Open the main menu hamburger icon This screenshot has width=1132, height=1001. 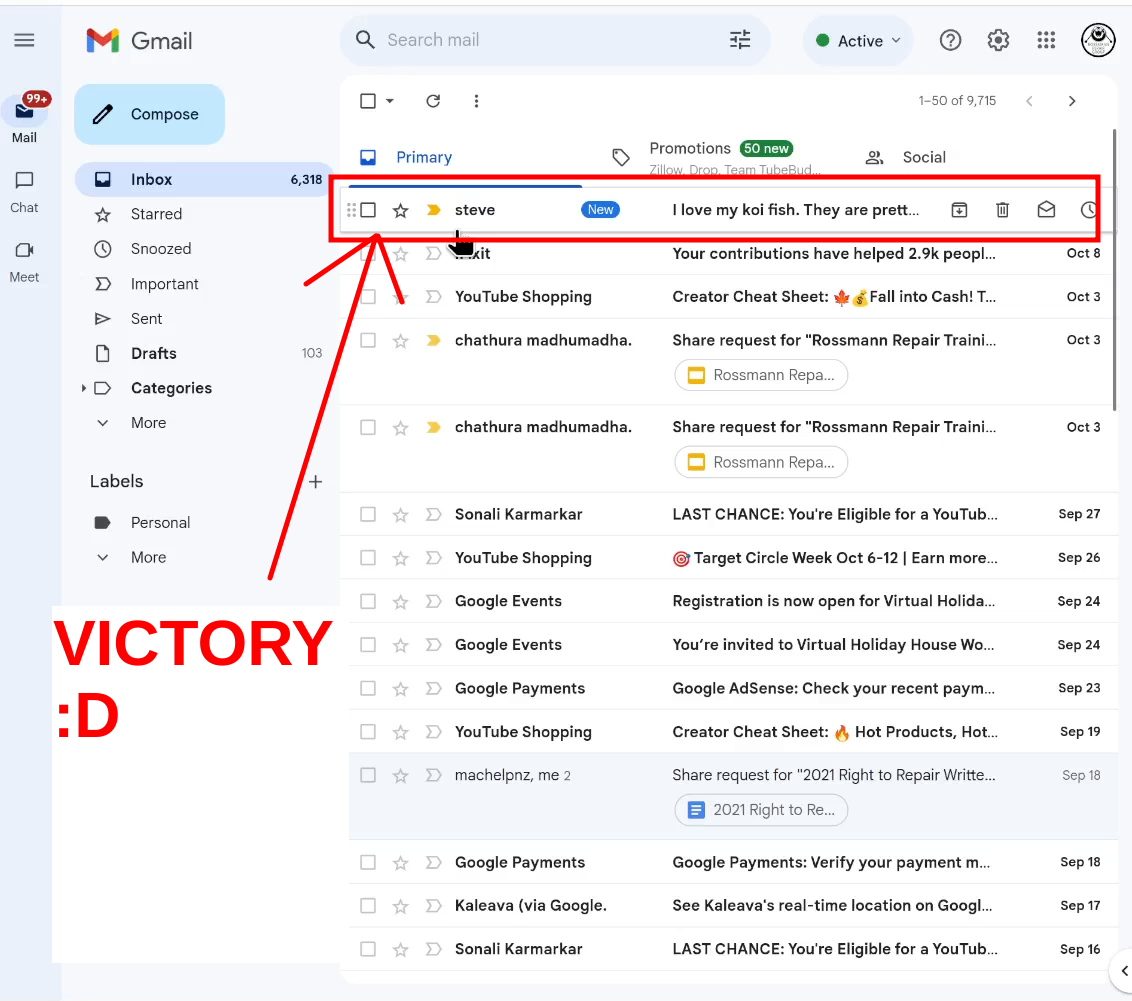click(25, 40)
